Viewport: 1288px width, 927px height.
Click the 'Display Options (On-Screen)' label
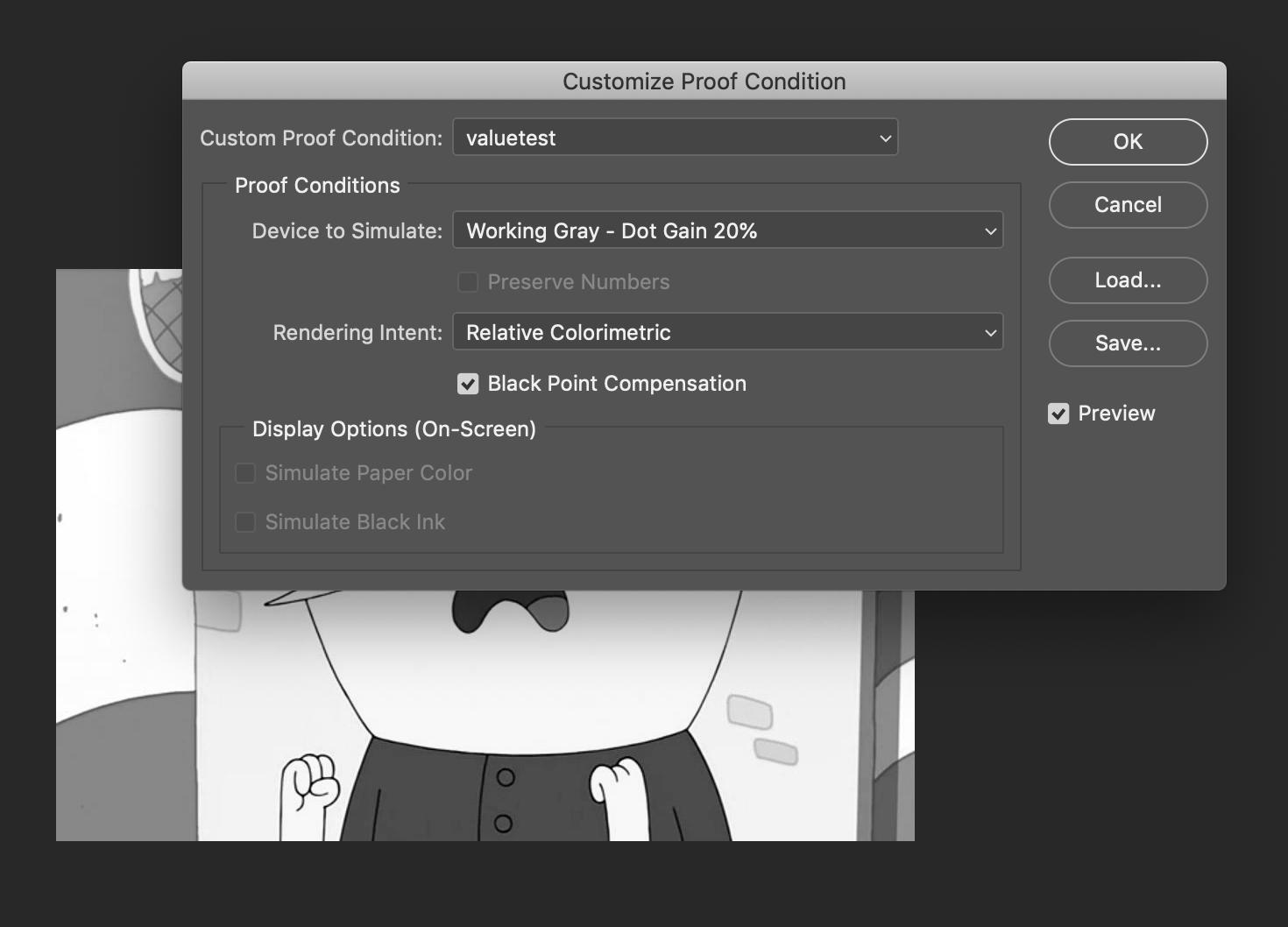(394, 429)
